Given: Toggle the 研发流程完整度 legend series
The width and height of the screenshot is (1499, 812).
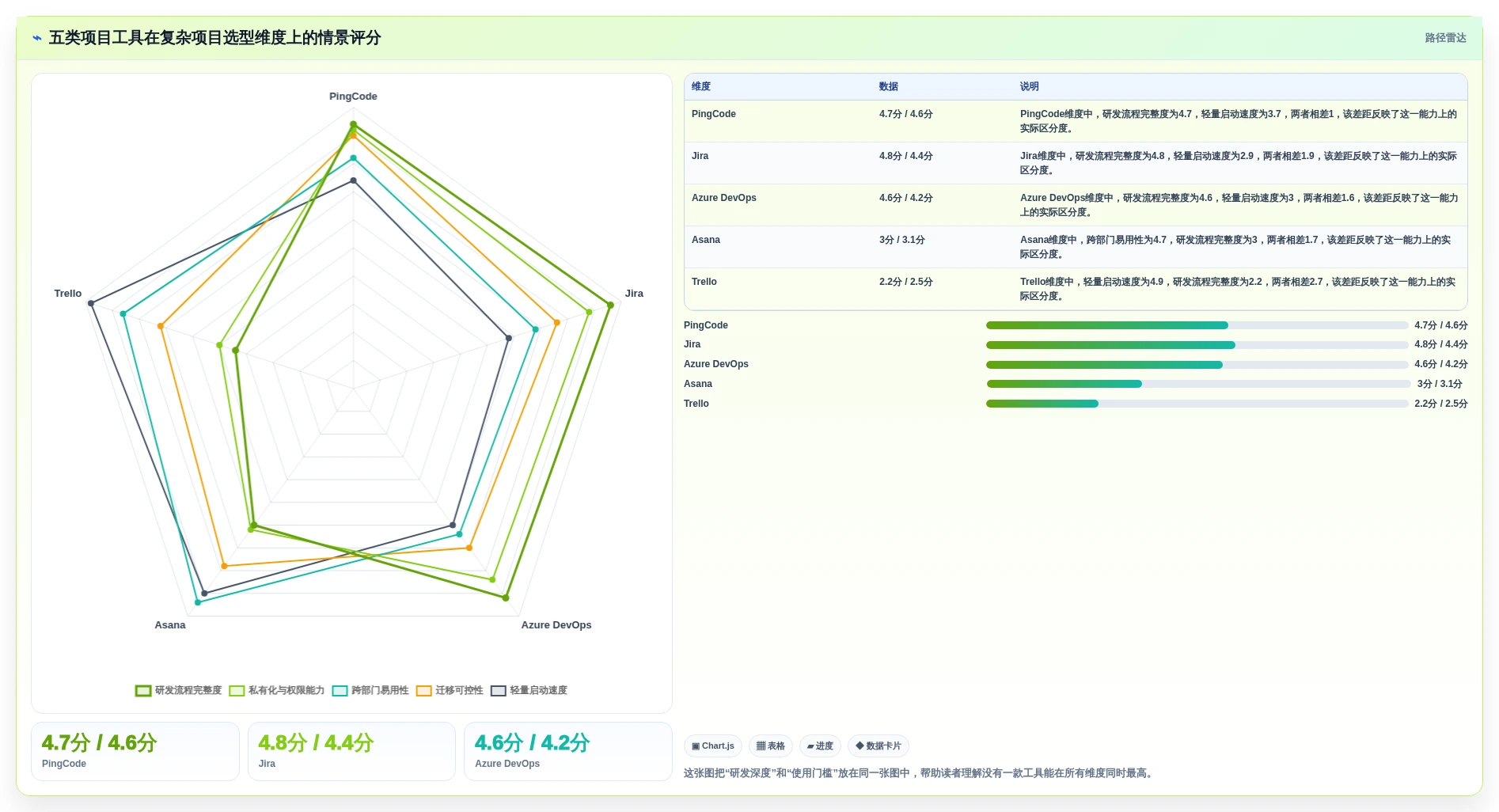Looking at the screenshot, I should [178, 690].
